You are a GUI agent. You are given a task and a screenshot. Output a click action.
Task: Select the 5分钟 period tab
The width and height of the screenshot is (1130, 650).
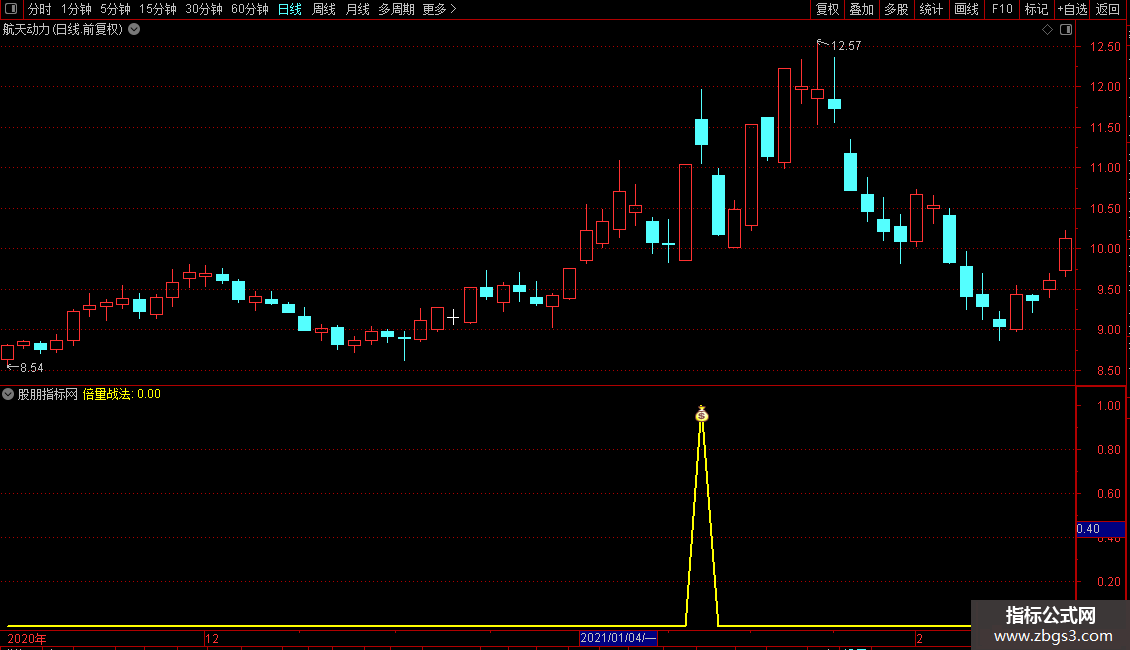[115, 9]
